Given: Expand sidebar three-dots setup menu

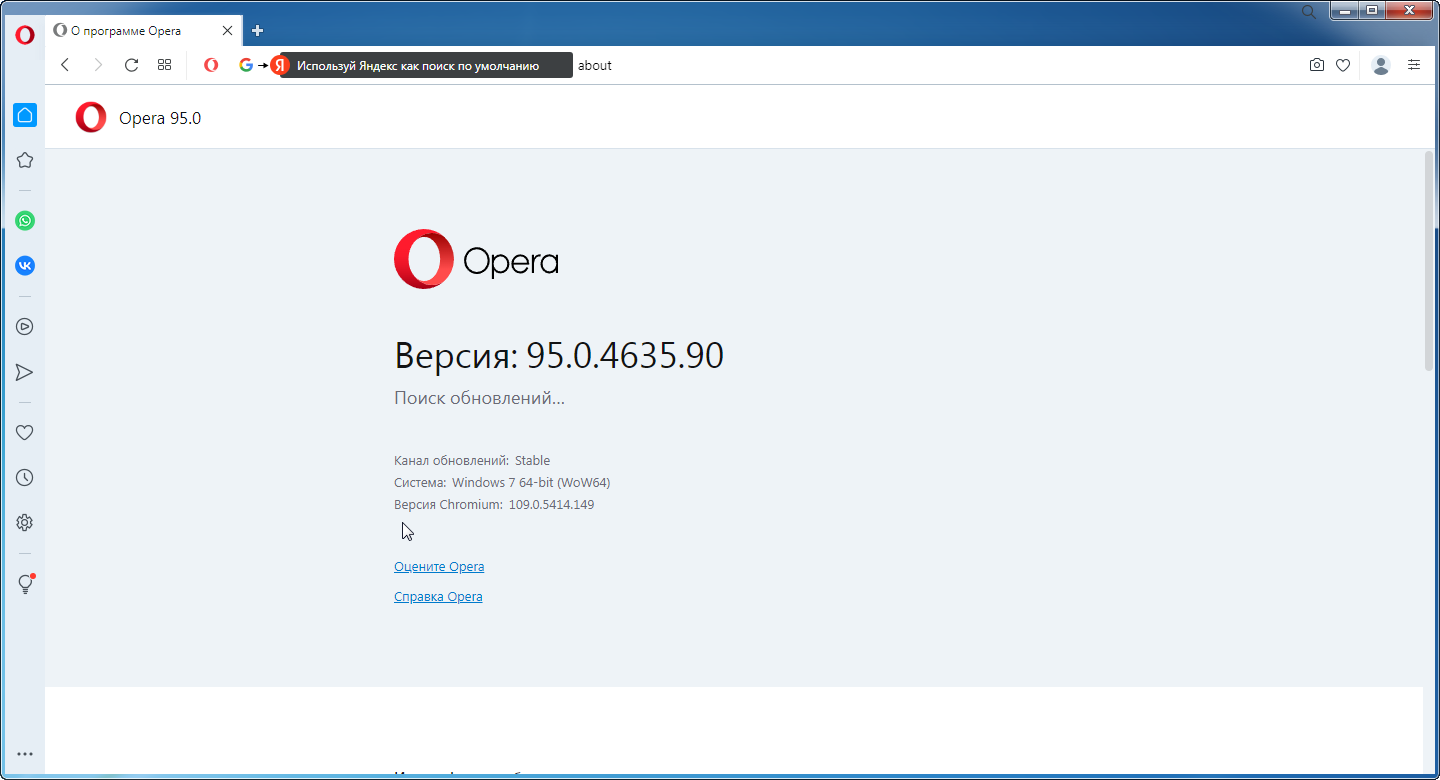Looking at the screenshot, I should click(25, 754).
